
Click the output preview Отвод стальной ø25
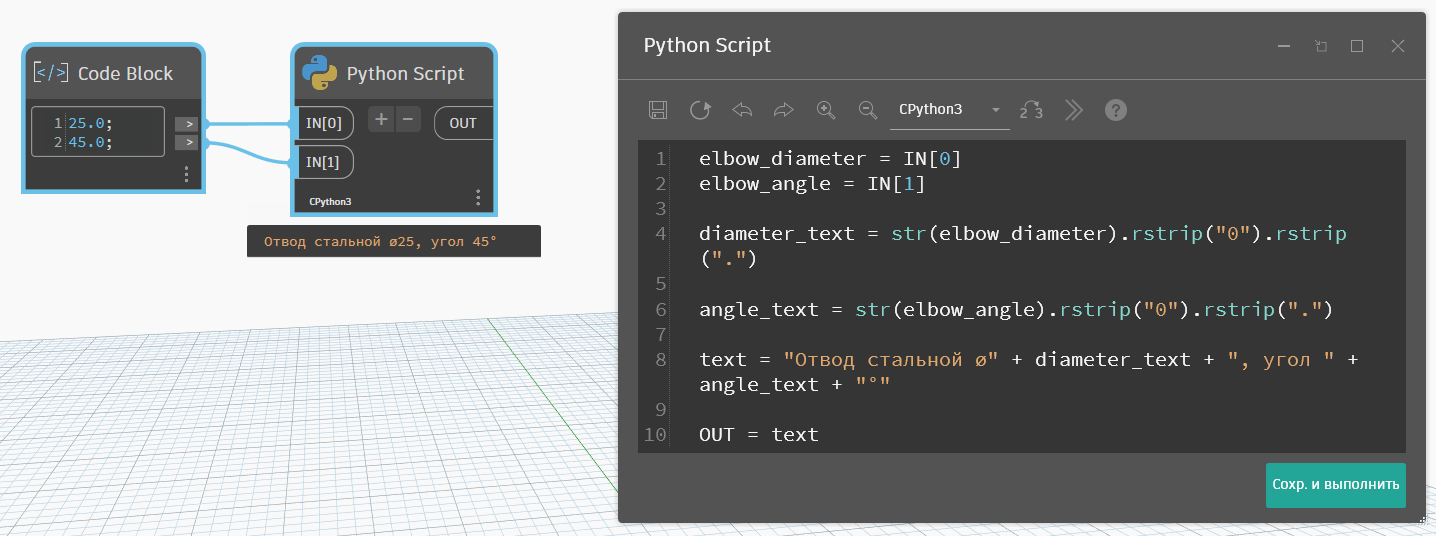point(394,241)
